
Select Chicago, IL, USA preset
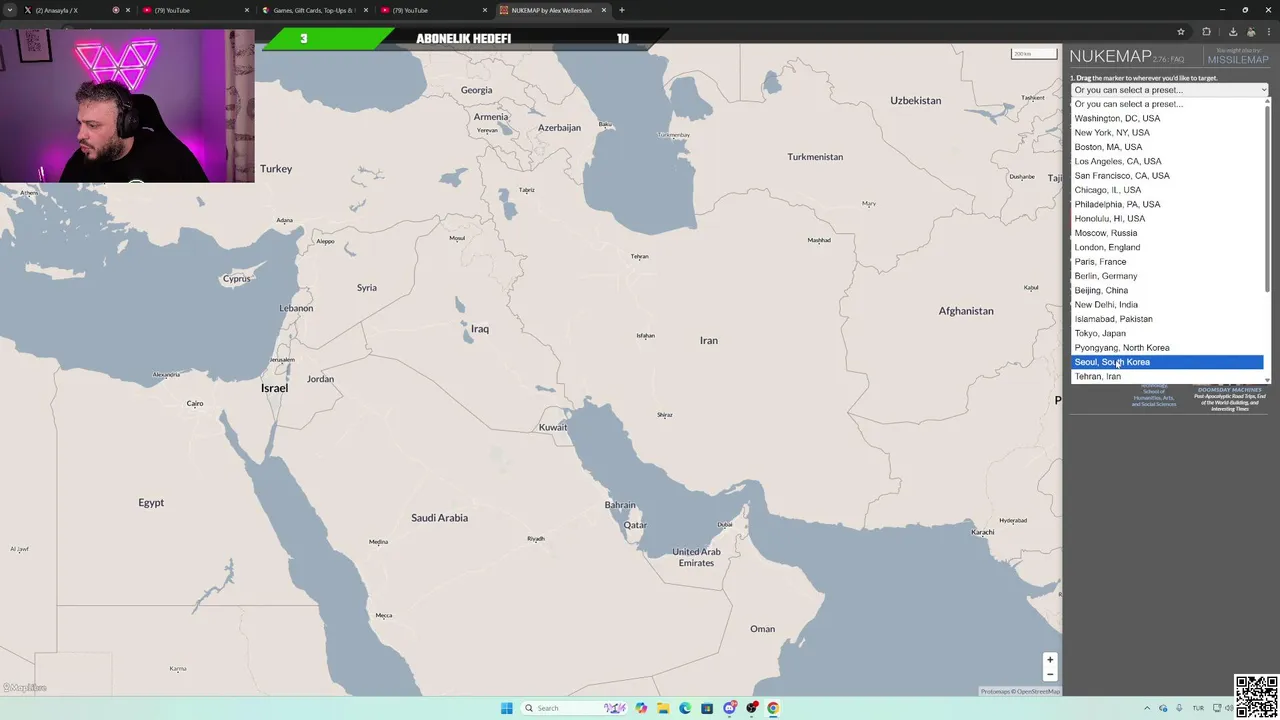[1167, 190]
